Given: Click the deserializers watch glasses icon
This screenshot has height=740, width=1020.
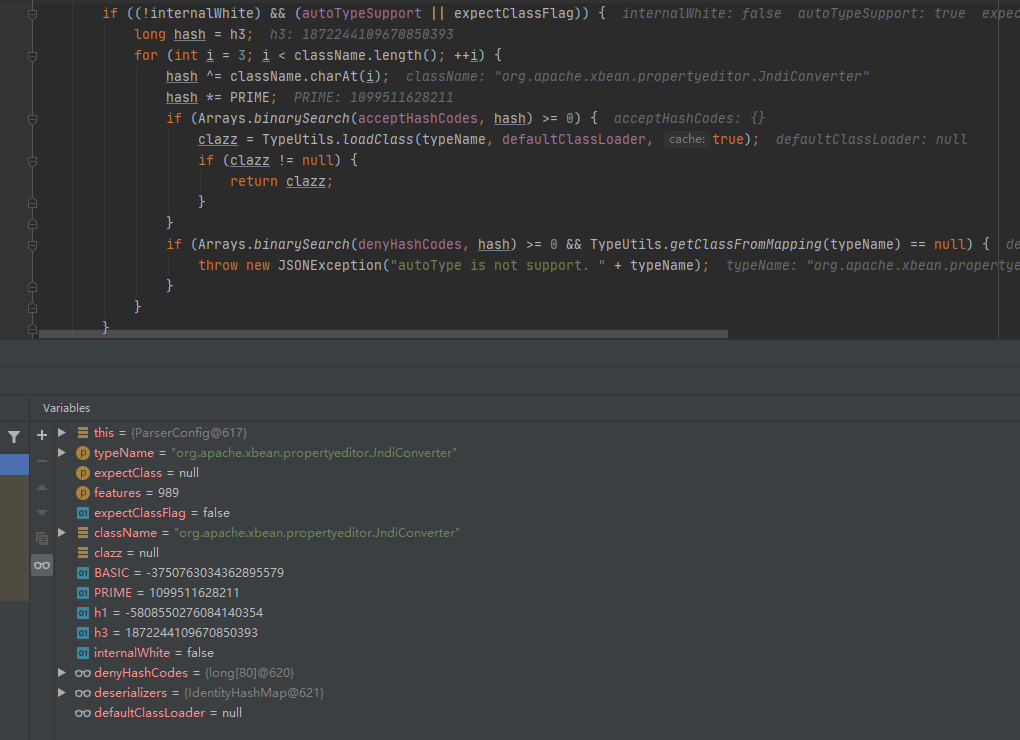Looking at the screenshot, I should click(x=83, y=693).
